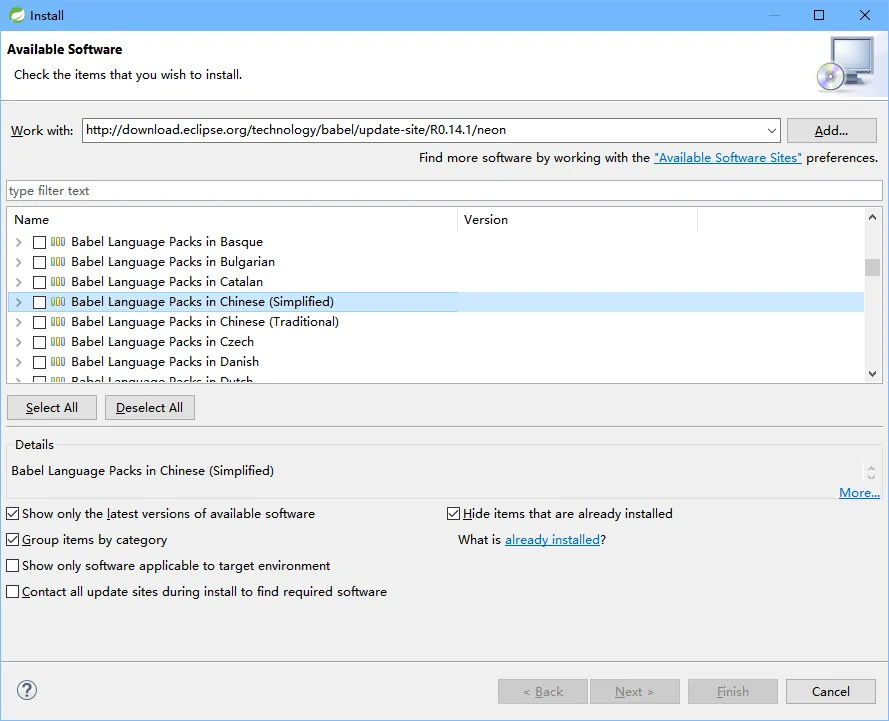889x721 pixels.
Task: Click the category icon for Basque language pack
Action: 58,242
